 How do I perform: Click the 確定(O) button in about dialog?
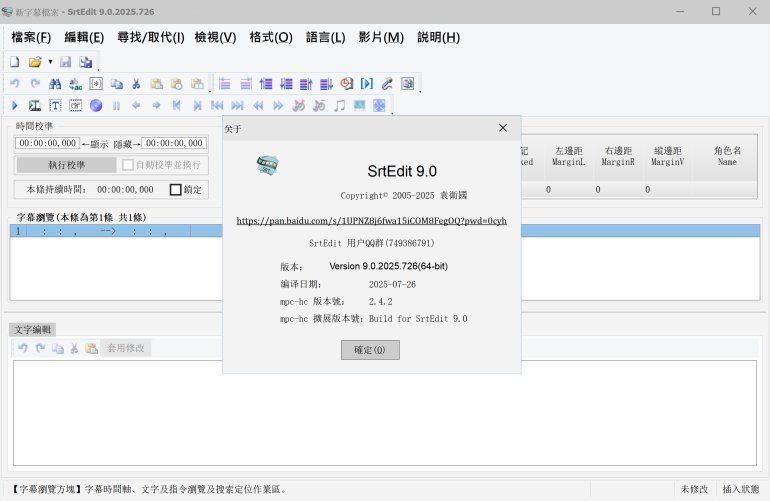point(370,350)
